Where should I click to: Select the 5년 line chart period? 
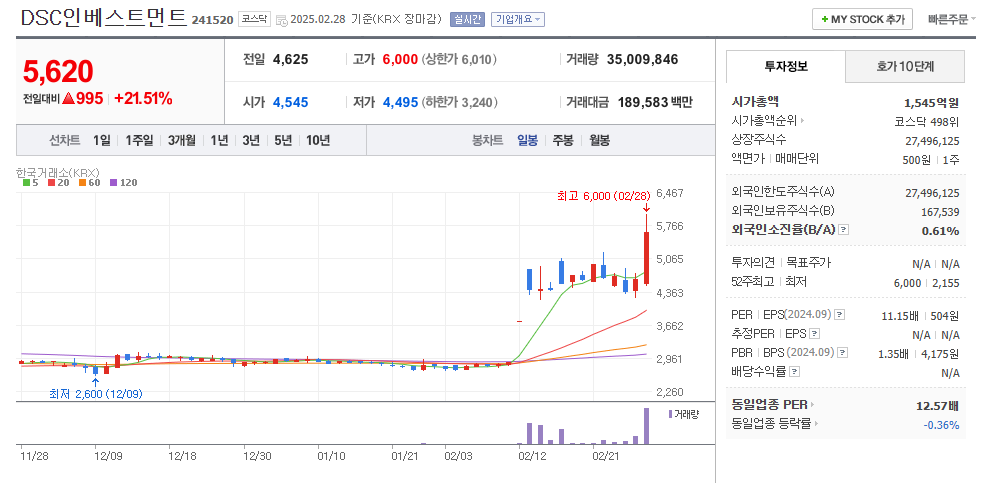point(283,140)
